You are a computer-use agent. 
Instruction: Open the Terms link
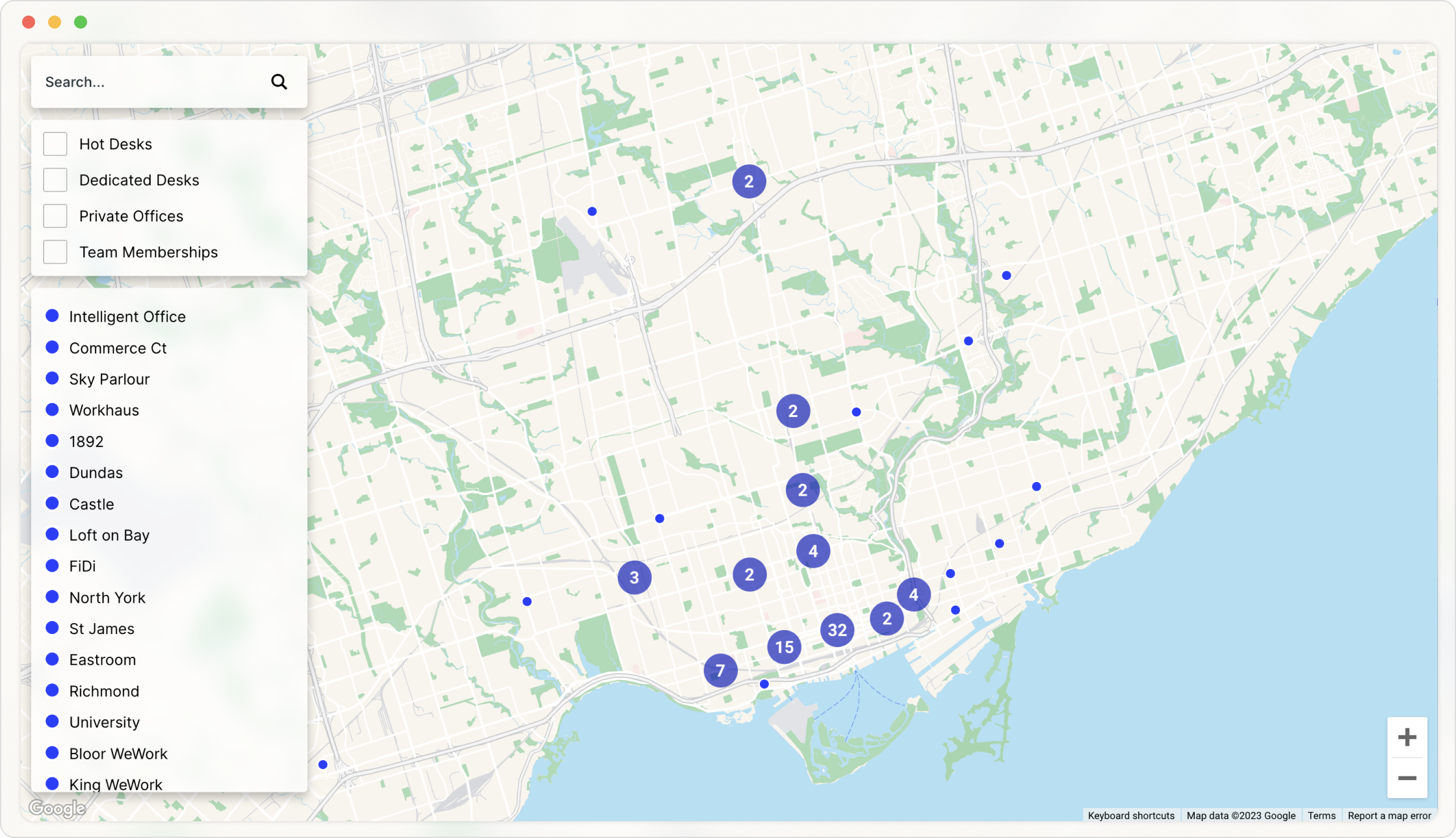1321,815
